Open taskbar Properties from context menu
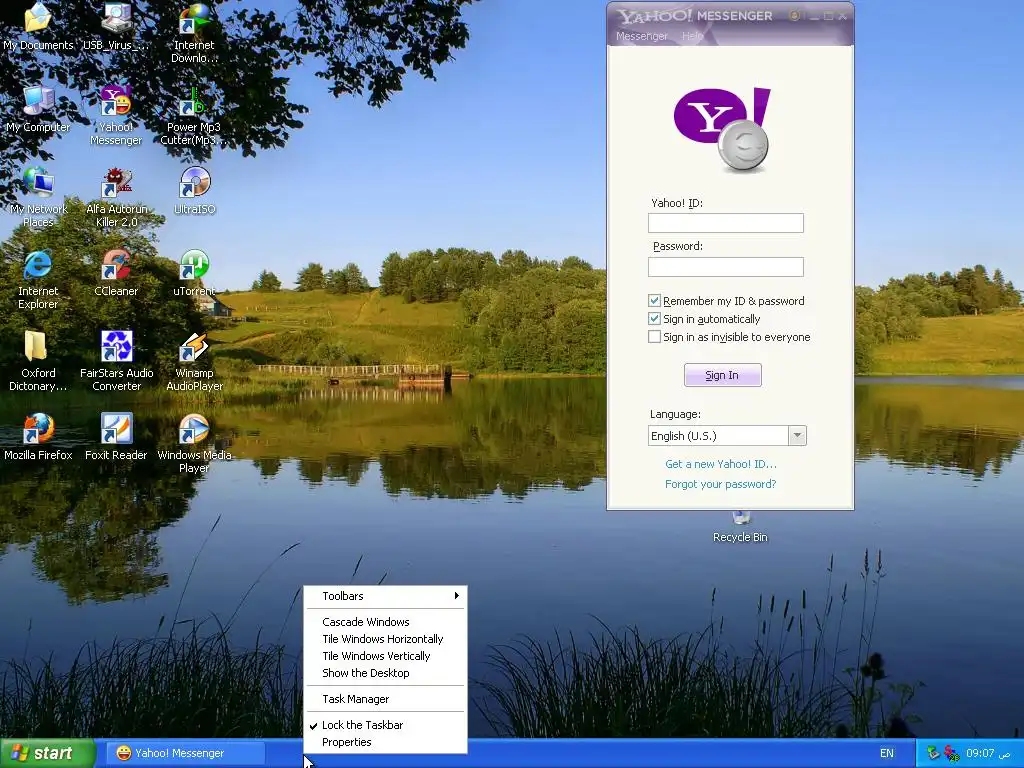This screenshot has height=768, width=1024. (385, 742)
